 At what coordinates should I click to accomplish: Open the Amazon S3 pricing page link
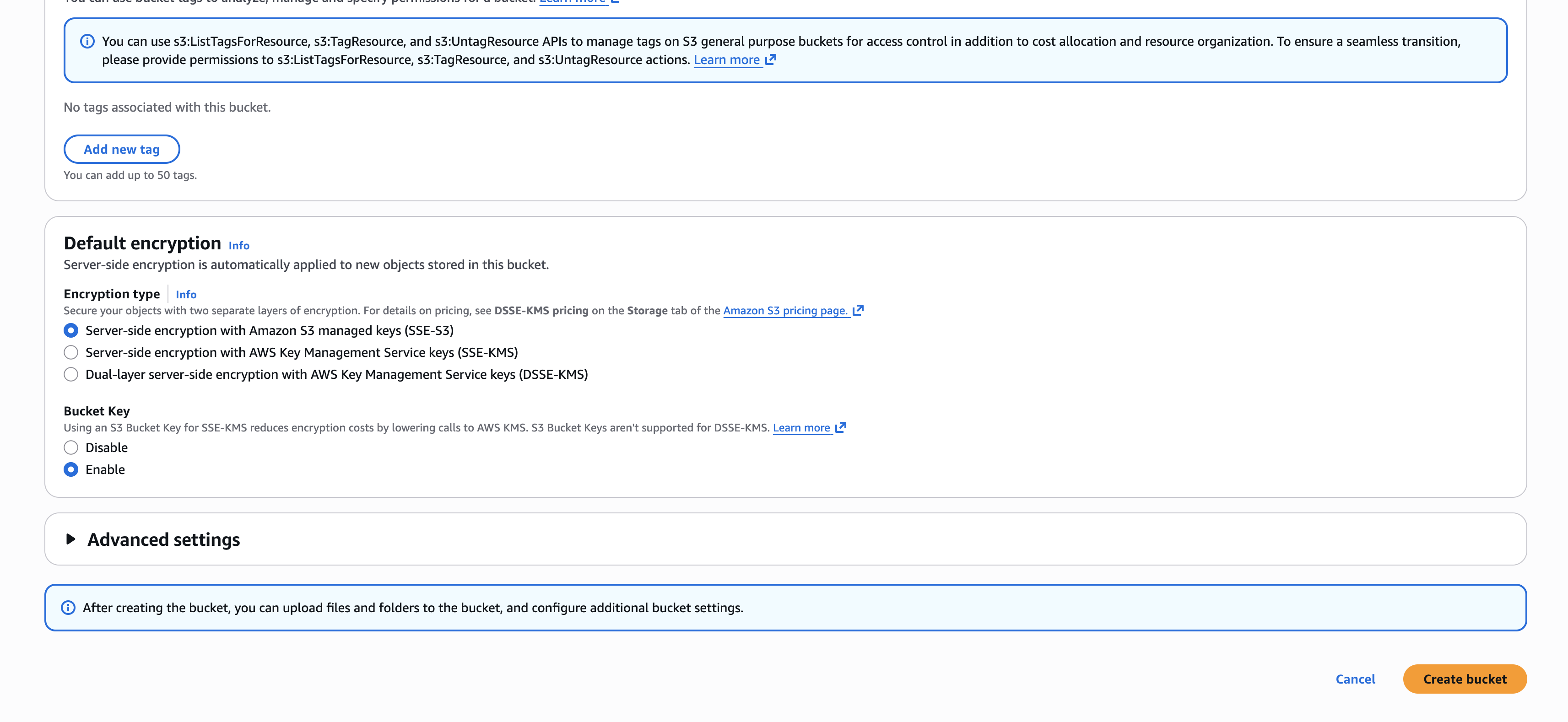pos(785,311)
